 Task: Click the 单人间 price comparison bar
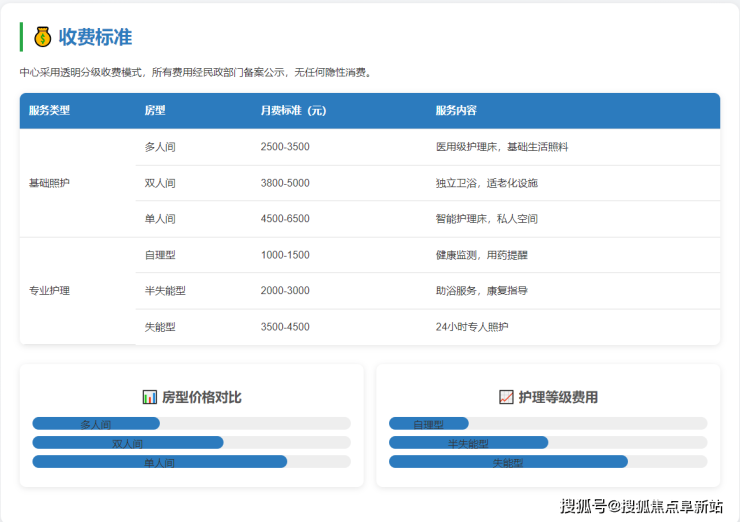159,462
